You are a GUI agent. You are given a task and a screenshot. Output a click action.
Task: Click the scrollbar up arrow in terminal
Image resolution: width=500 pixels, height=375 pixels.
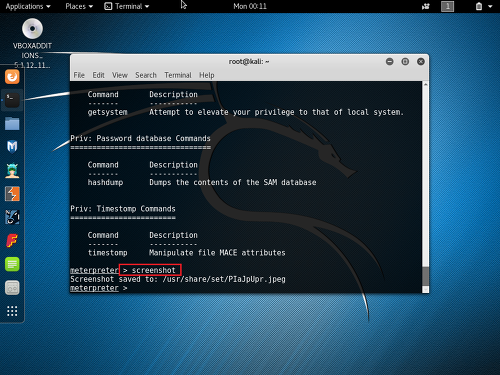pyautogui.click(x=425, y=85)
